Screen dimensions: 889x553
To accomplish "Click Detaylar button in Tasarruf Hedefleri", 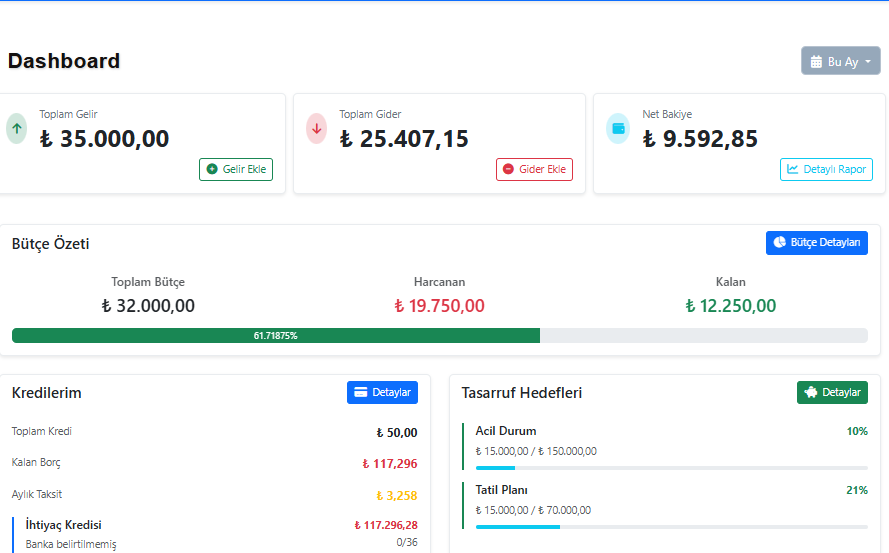I will pyautogui.click(x=832, y=392).
